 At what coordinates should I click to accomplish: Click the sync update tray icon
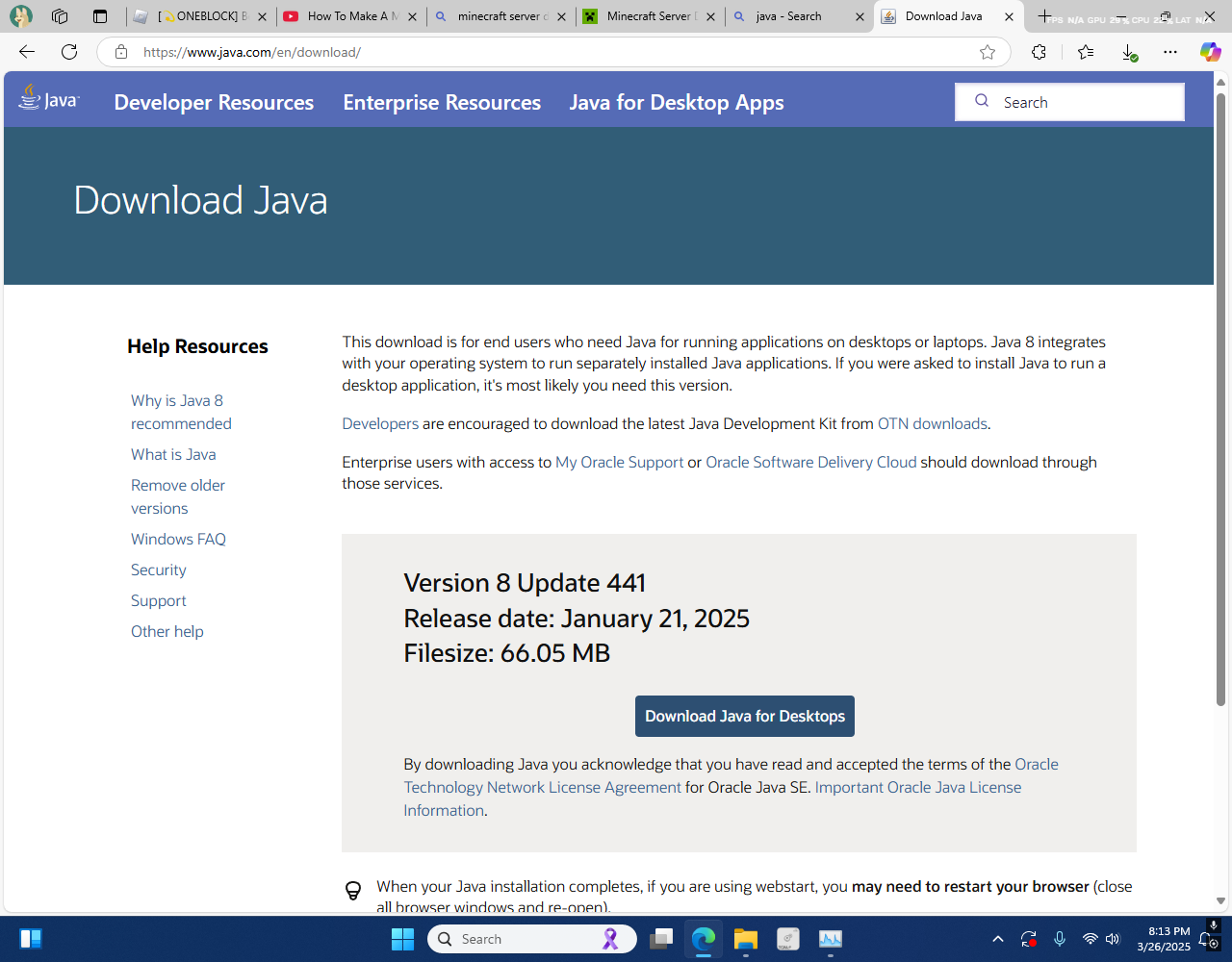point(1028,939)
